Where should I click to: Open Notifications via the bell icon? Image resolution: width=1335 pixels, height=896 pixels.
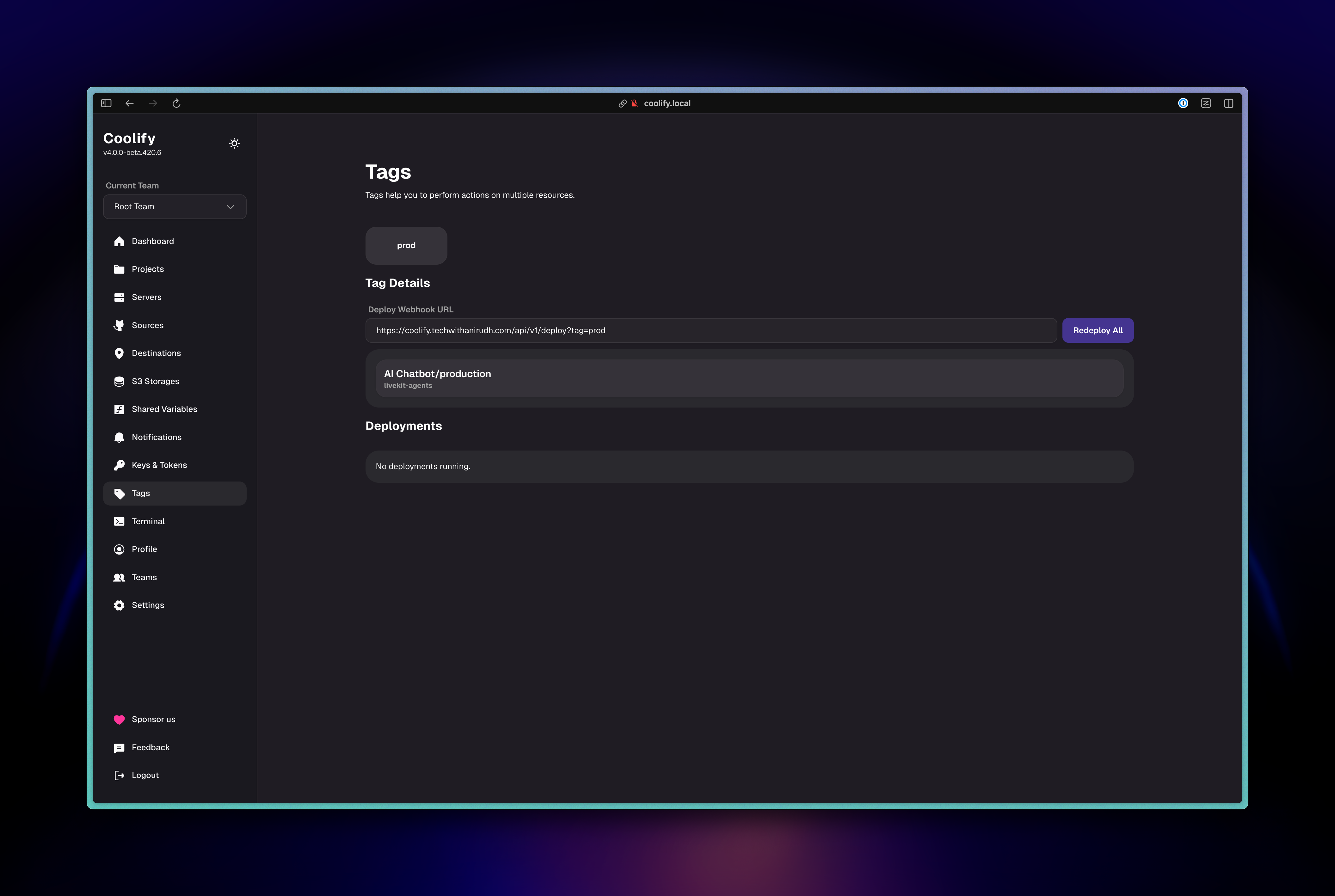click(x=119, y=437)
